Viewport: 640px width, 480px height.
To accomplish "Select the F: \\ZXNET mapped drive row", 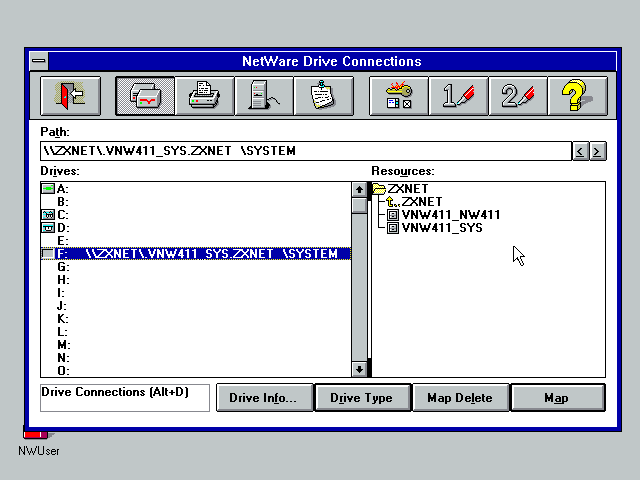I will tap(196, 254).
